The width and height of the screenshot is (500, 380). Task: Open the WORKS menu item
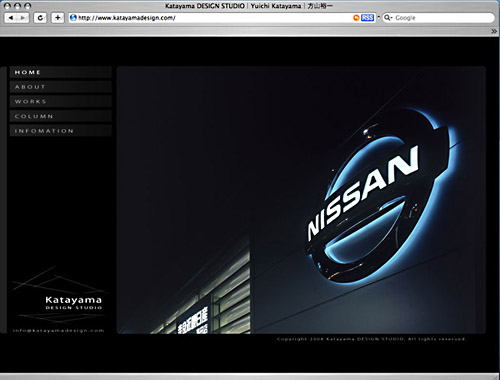pyautogui.click(x=61, y=101)
